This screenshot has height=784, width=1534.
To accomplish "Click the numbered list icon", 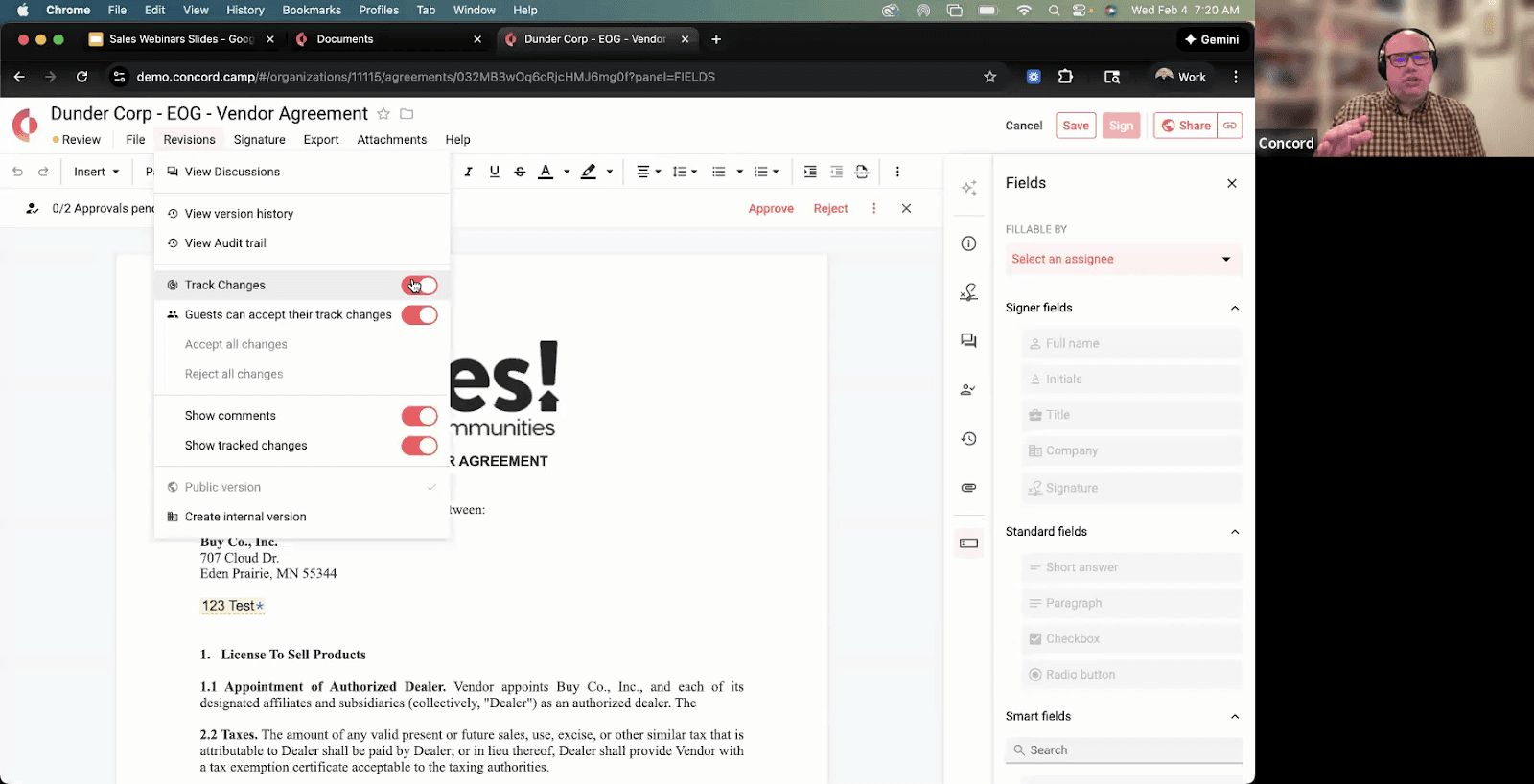I will [761, 172].
